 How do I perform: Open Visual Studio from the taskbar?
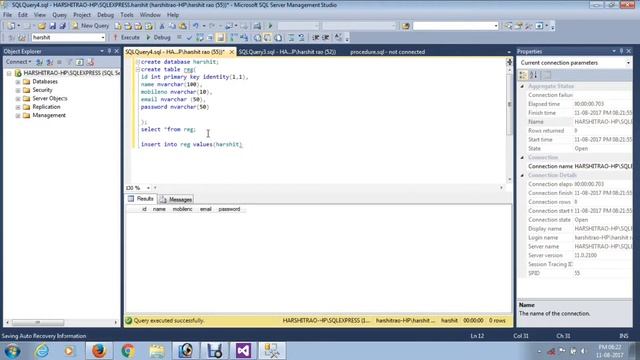click(243, 351)
